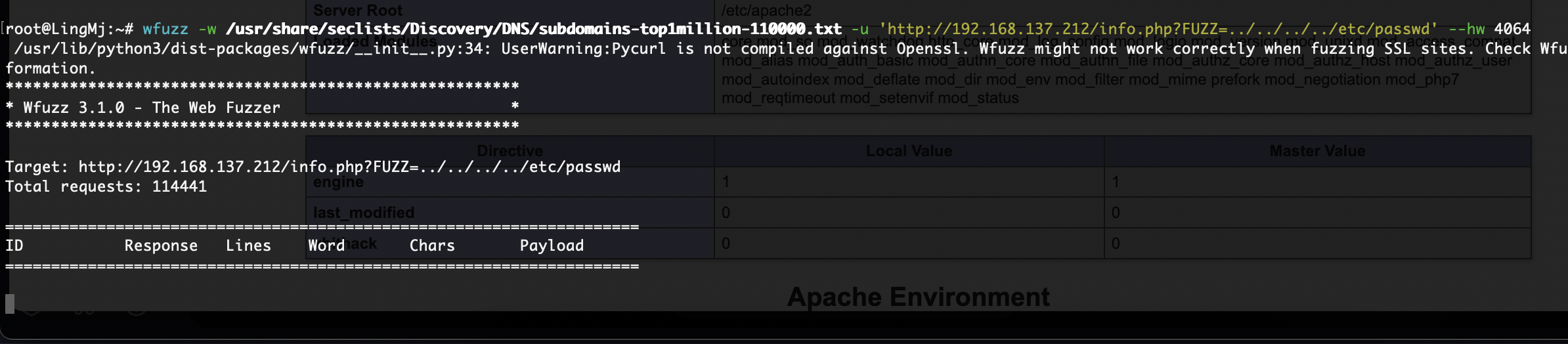
Task: Click 'Apache Environment' heading in background page
Action: (x=918, y=297)
